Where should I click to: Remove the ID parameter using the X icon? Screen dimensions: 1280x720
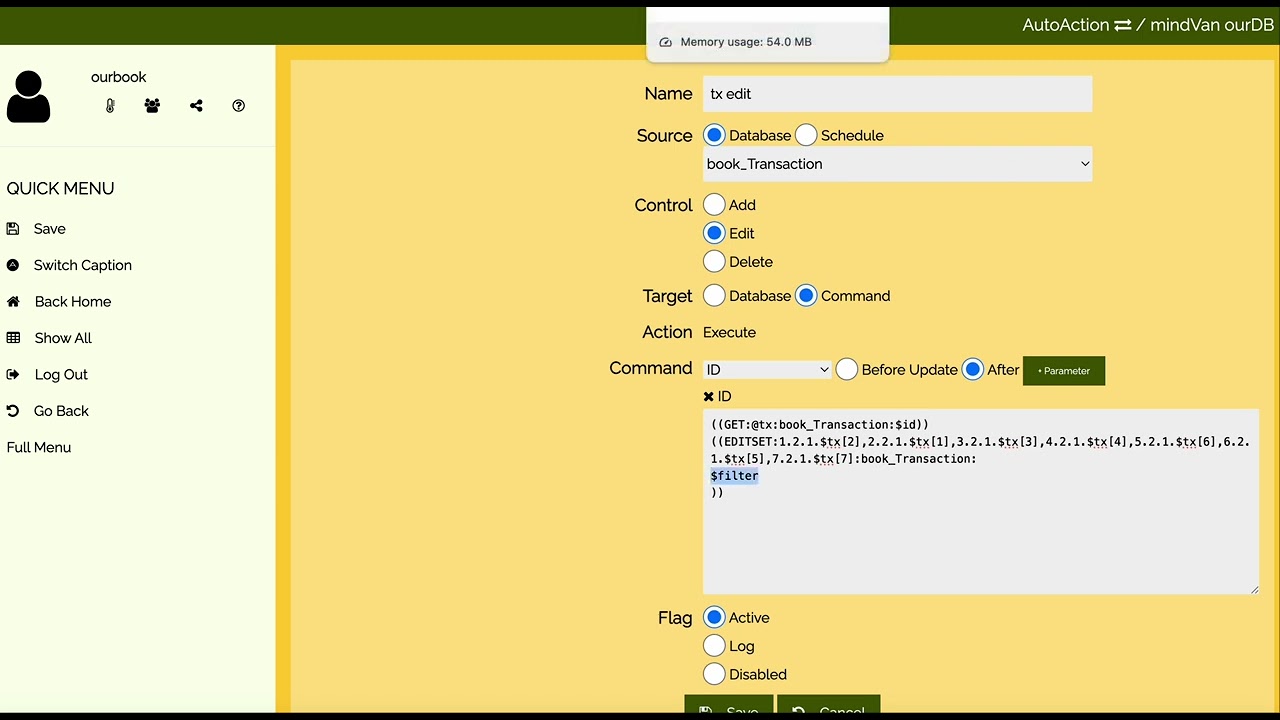tap(709, 397)
